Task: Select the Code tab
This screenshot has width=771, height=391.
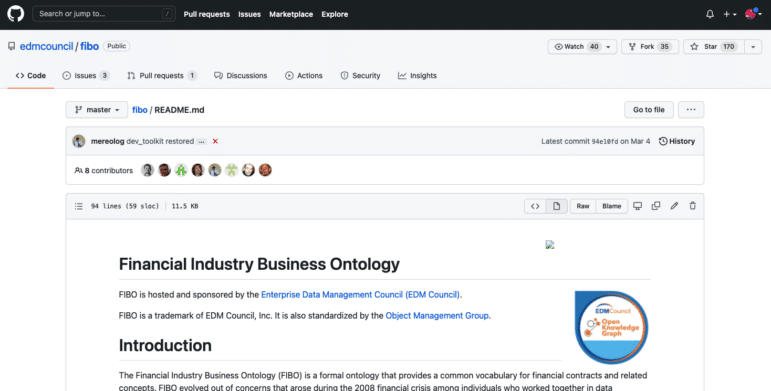Action: pyautogui.click(x=30, y=76)
